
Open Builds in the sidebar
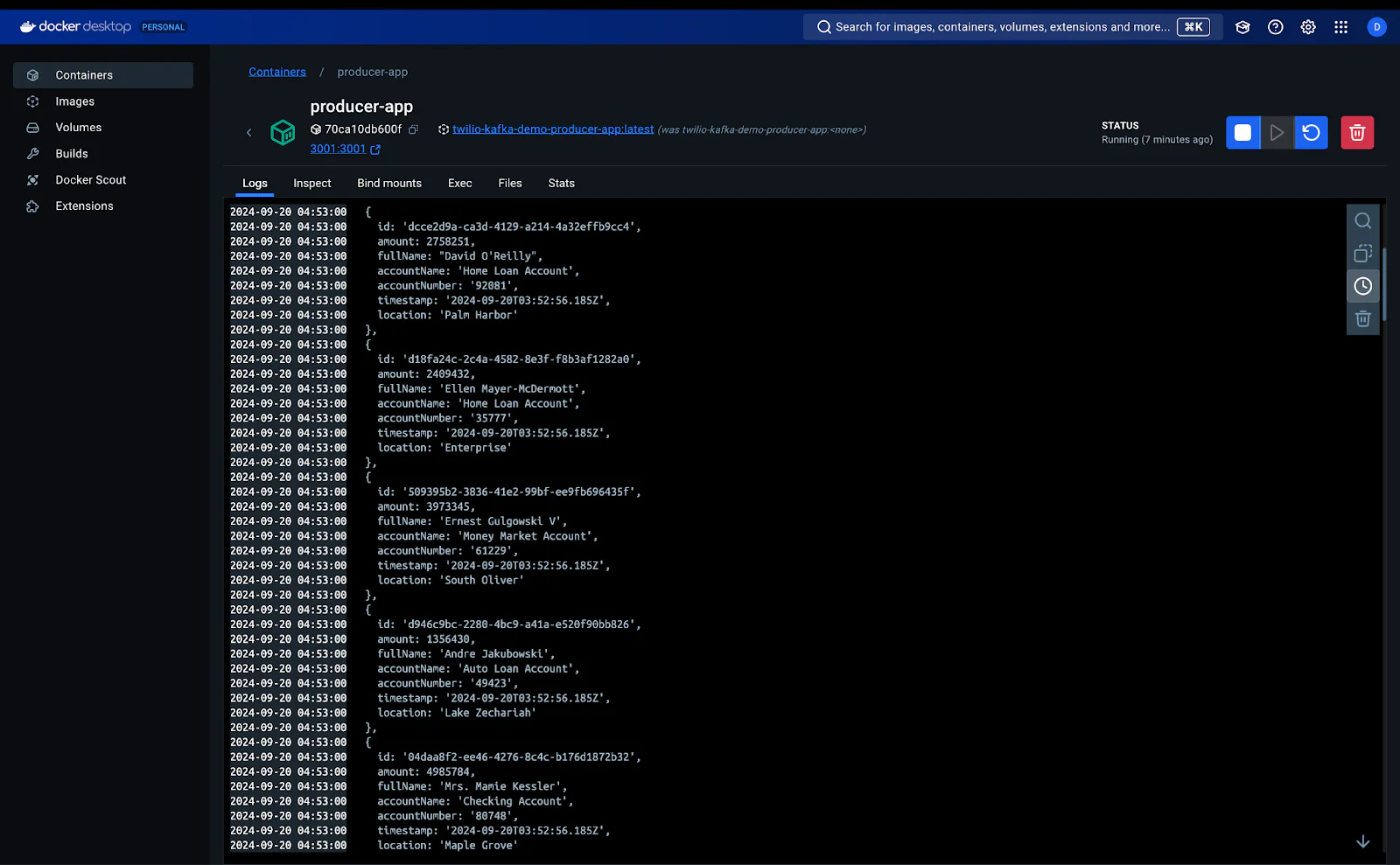pyautogui.click(x=103, y=154)
